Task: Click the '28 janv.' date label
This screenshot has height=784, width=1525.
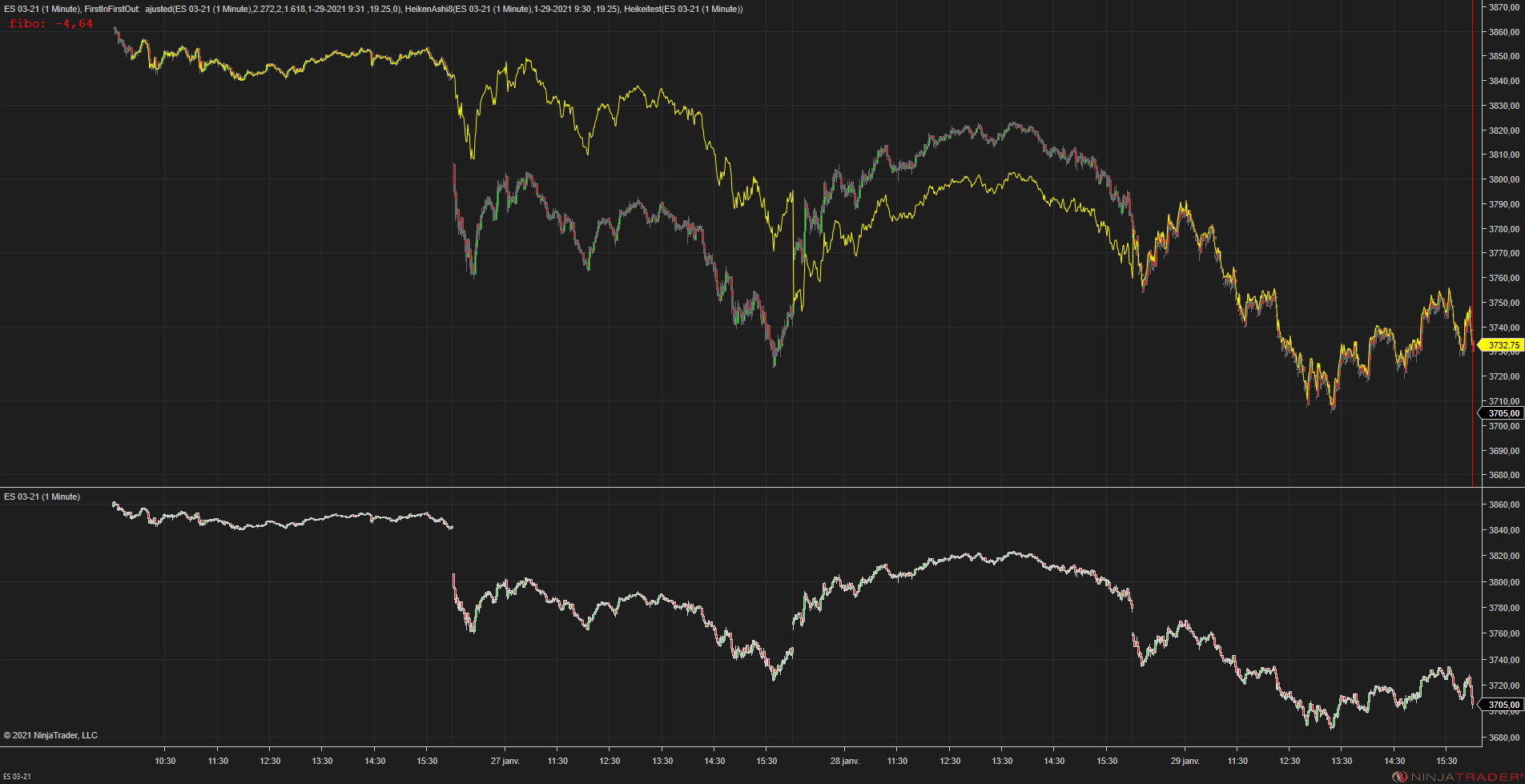Action: pyautogui.click(x=845, y=761)
